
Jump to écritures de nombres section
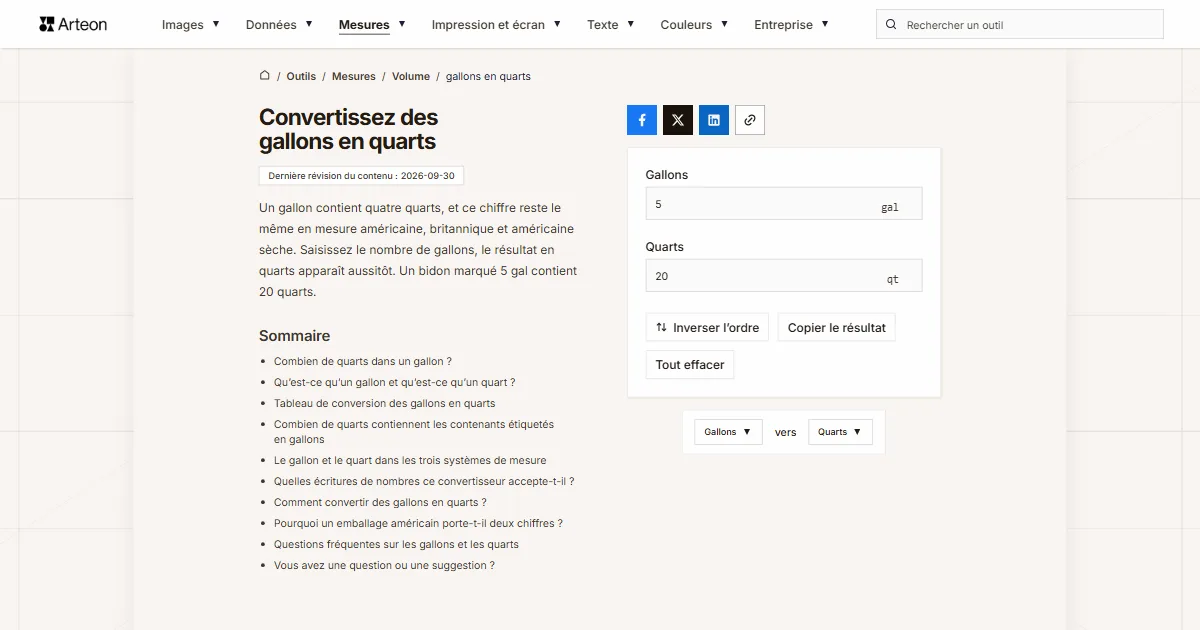click(424, 482)
